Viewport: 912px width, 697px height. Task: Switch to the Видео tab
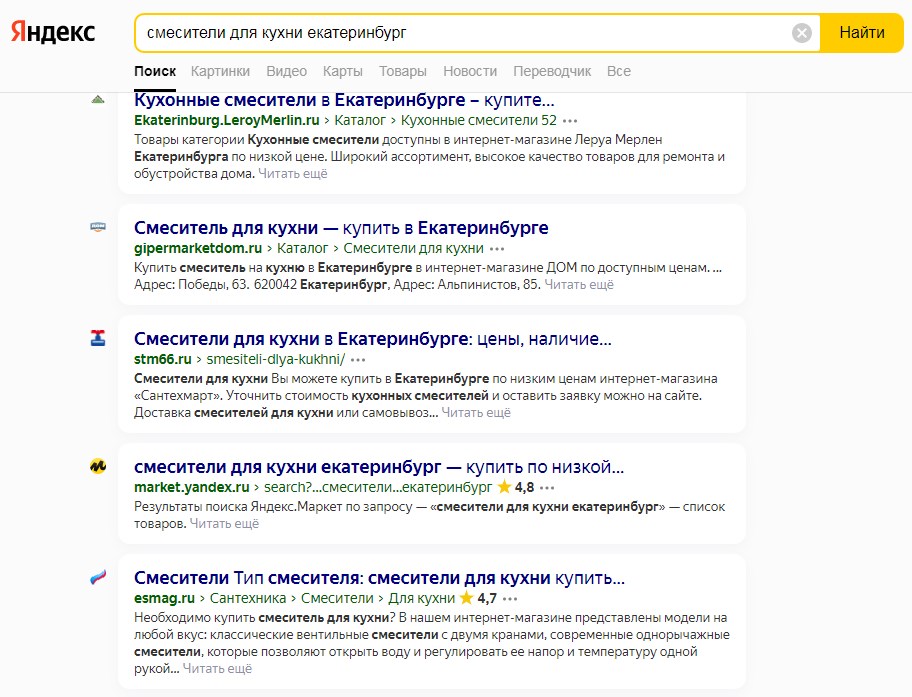[286, 71]
